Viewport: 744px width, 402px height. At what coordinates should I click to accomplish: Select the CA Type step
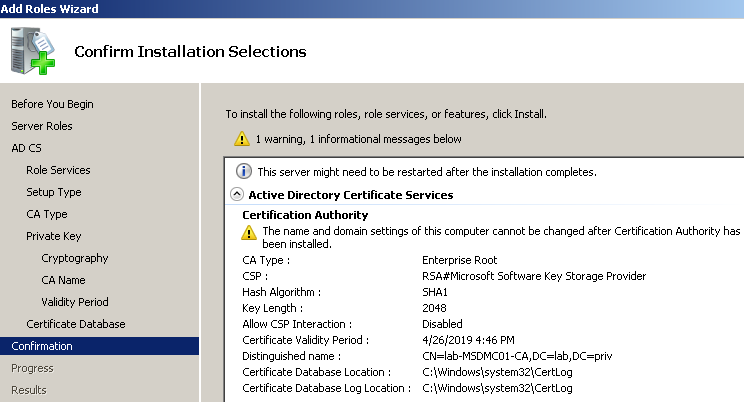[47, 214]
